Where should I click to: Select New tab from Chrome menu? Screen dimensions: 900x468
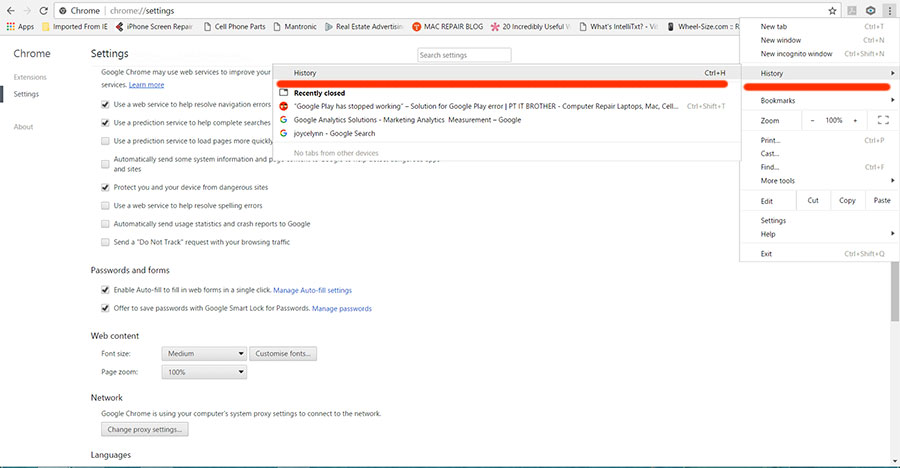coord(820,26)
